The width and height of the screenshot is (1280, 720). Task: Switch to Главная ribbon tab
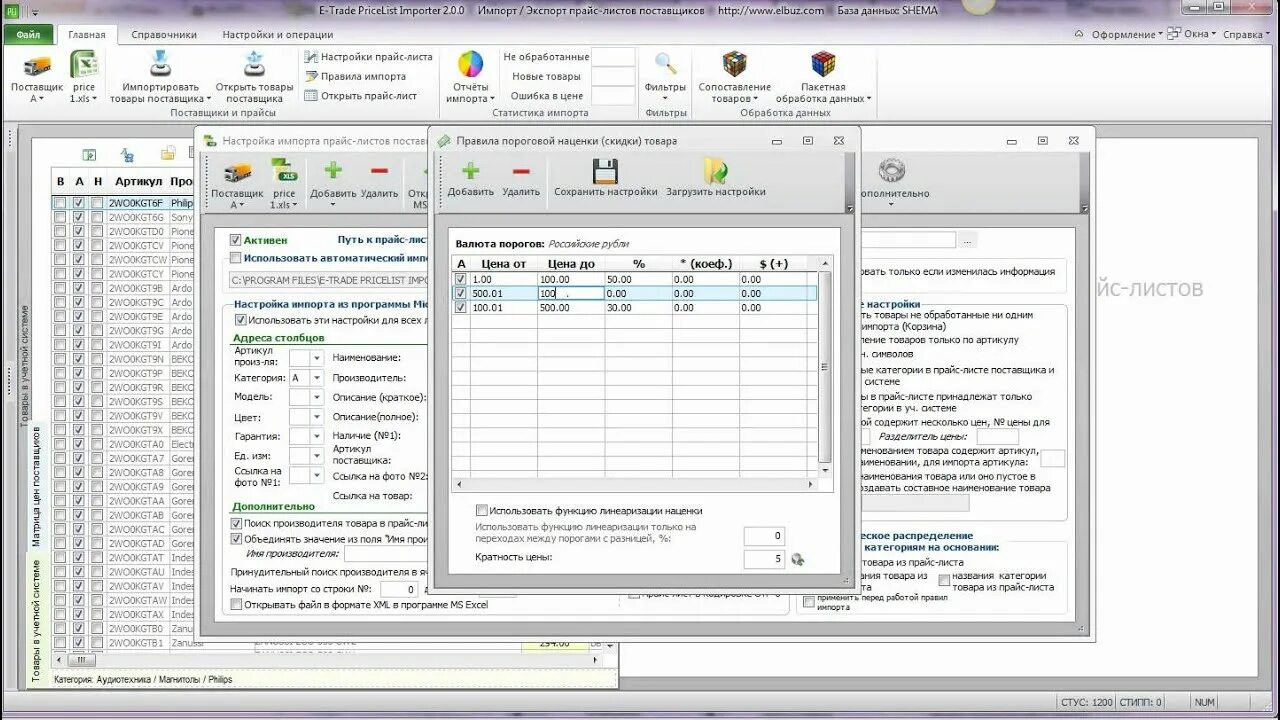[87, 34]
